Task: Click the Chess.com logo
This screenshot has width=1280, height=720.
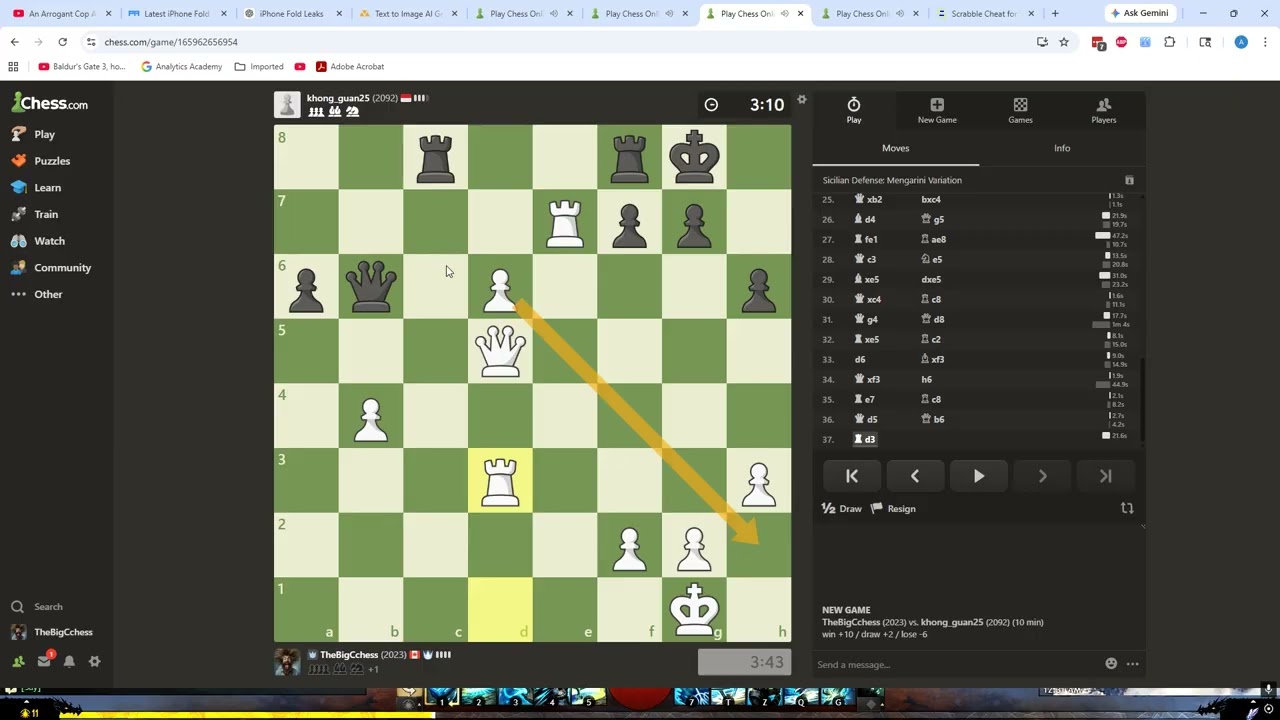Action: [x=50, y=103]
